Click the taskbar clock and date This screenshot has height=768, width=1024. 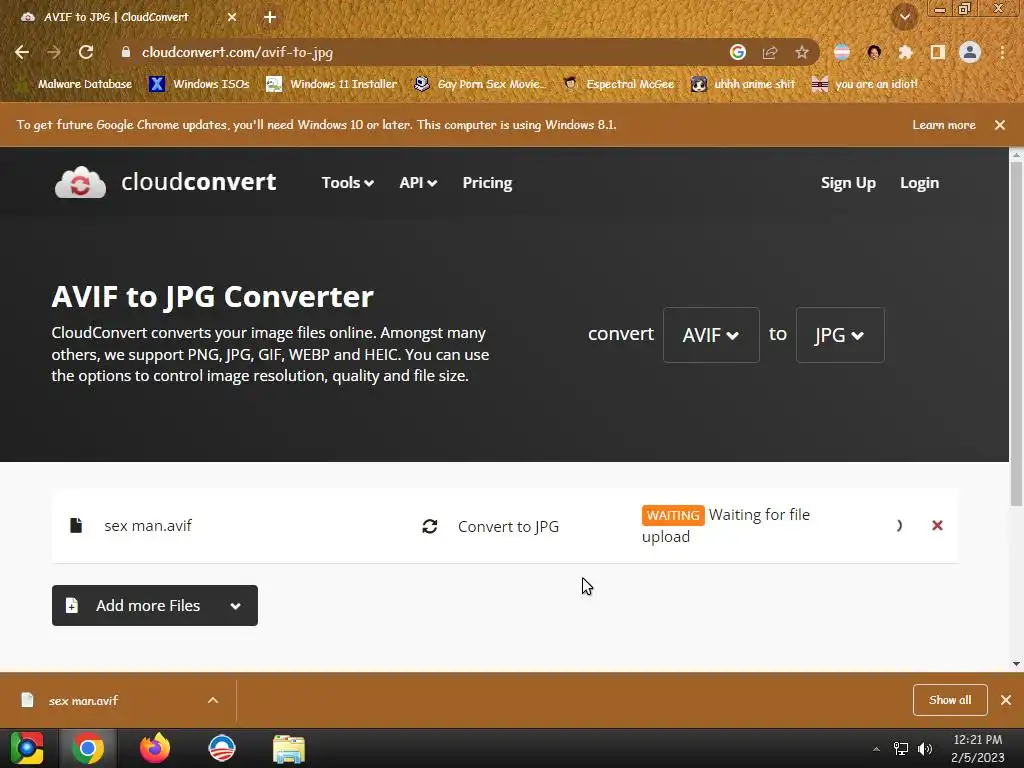[978, 749]
